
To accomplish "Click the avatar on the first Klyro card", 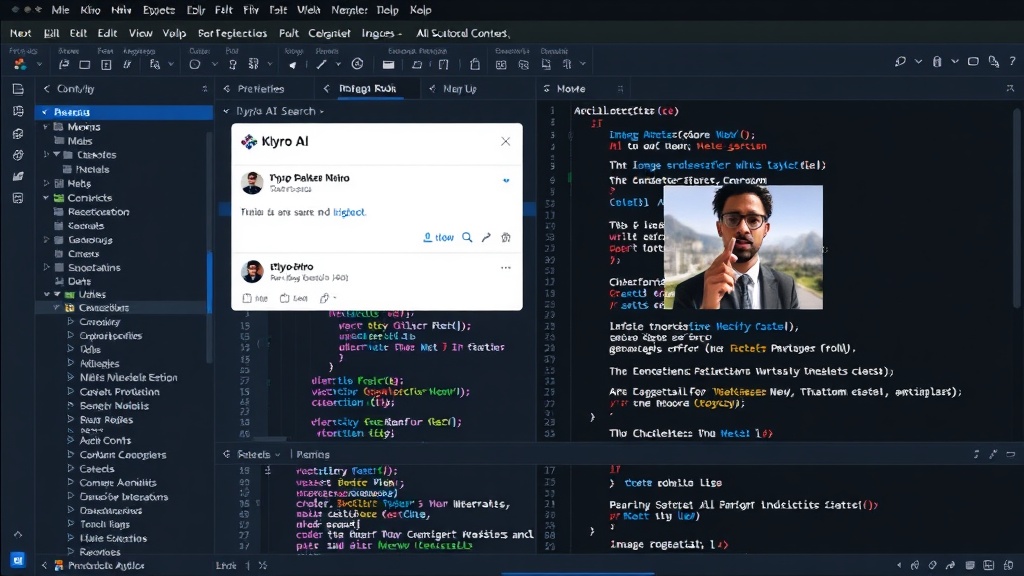I will pyautogui.click(x=252, y=183).
